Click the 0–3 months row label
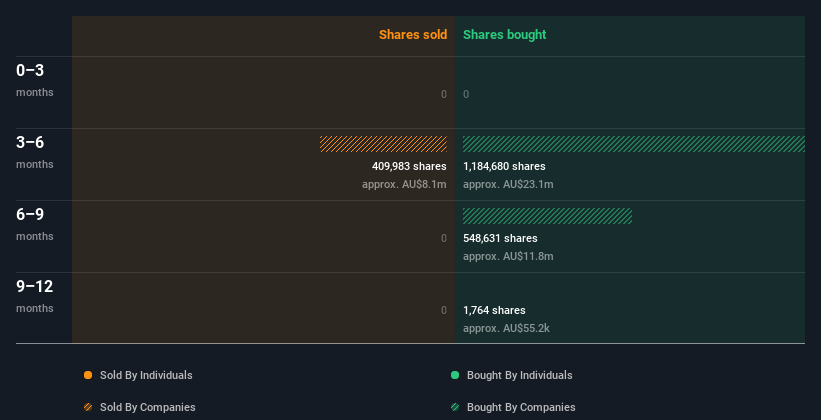The width and height of the screenshot is (821, 420). 35,80
